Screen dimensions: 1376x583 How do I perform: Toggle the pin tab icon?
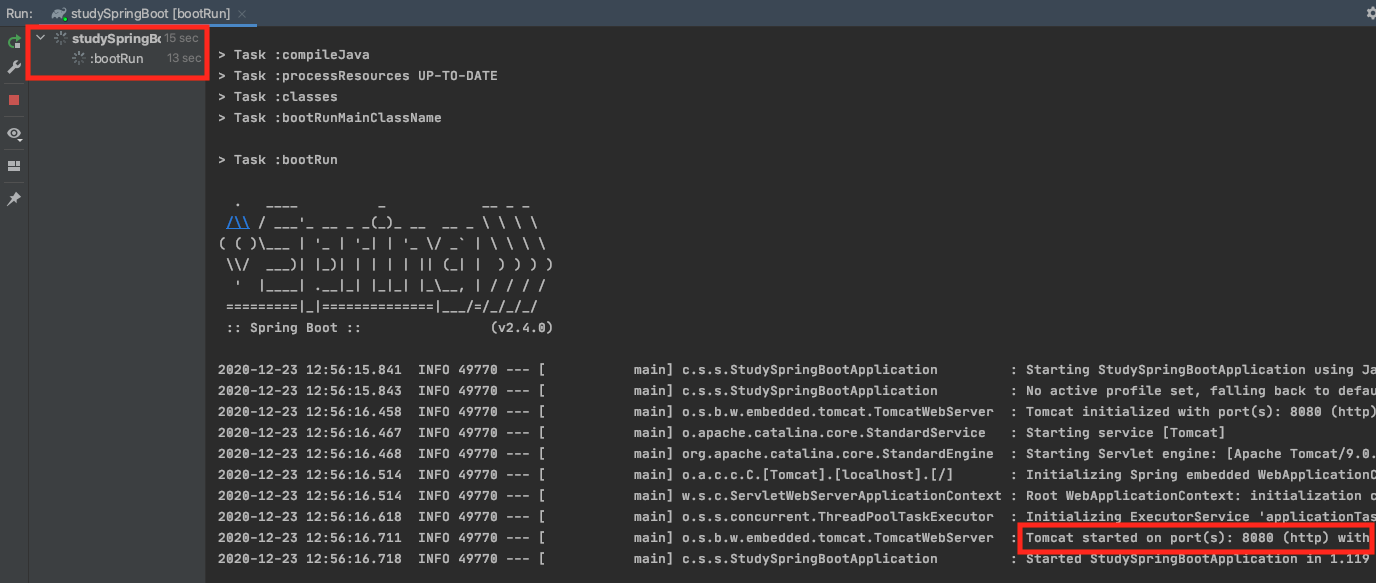click(x=14, y=199)
